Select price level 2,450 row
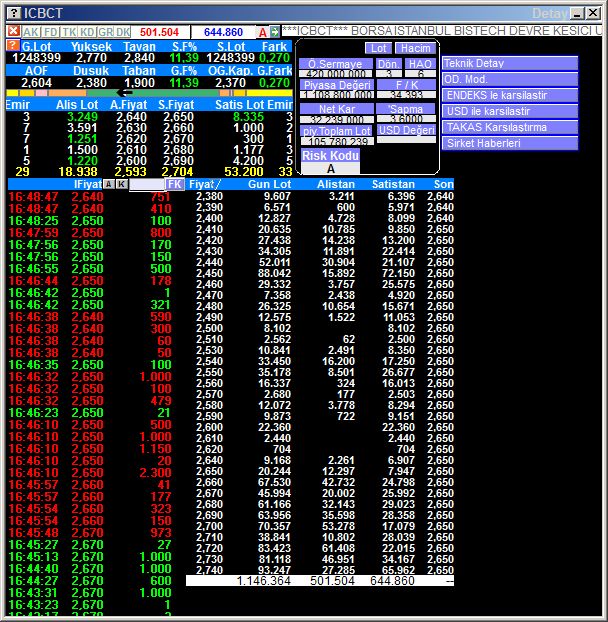This screenshot has height=622, width=608. [324, 273]
